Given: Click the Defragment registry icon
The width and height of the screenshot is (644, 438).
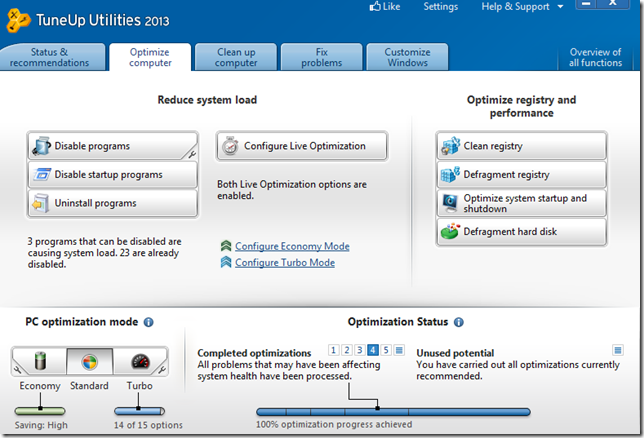Looking at the screenshot, I should (x=450, y=175).
